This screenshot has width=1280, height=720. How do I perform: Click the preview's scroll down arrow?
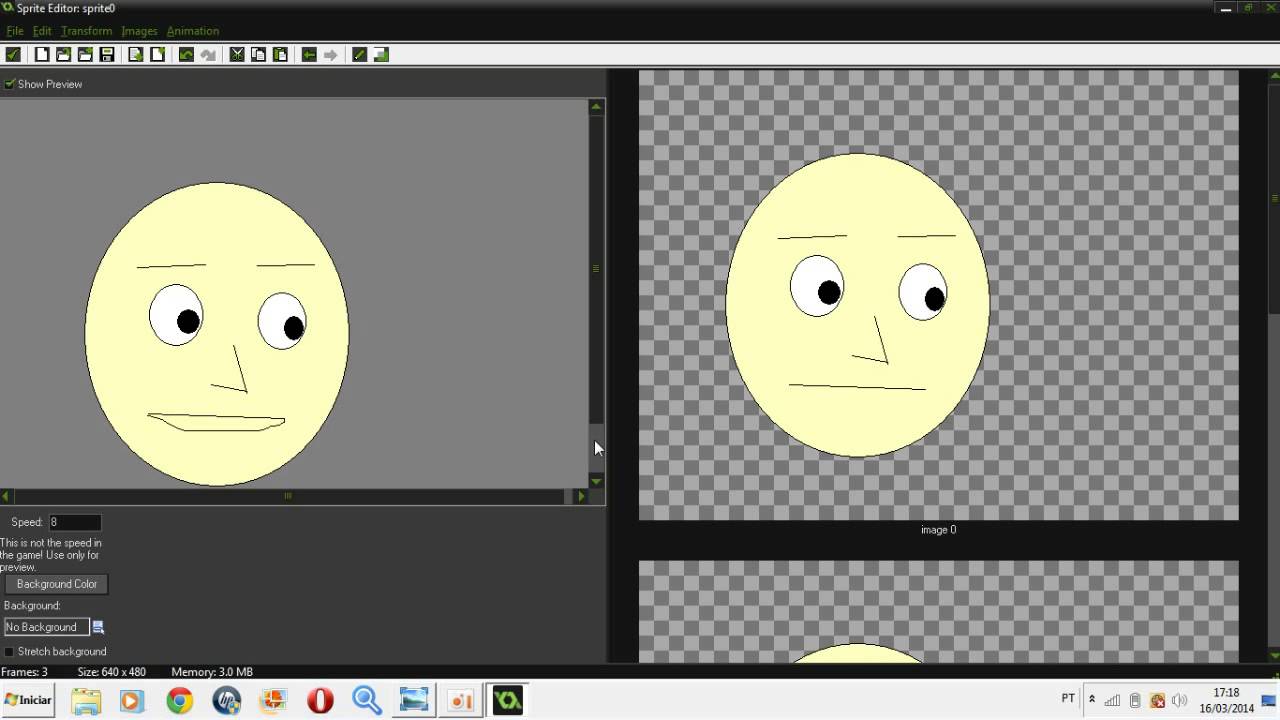click(x=596, y=481)
